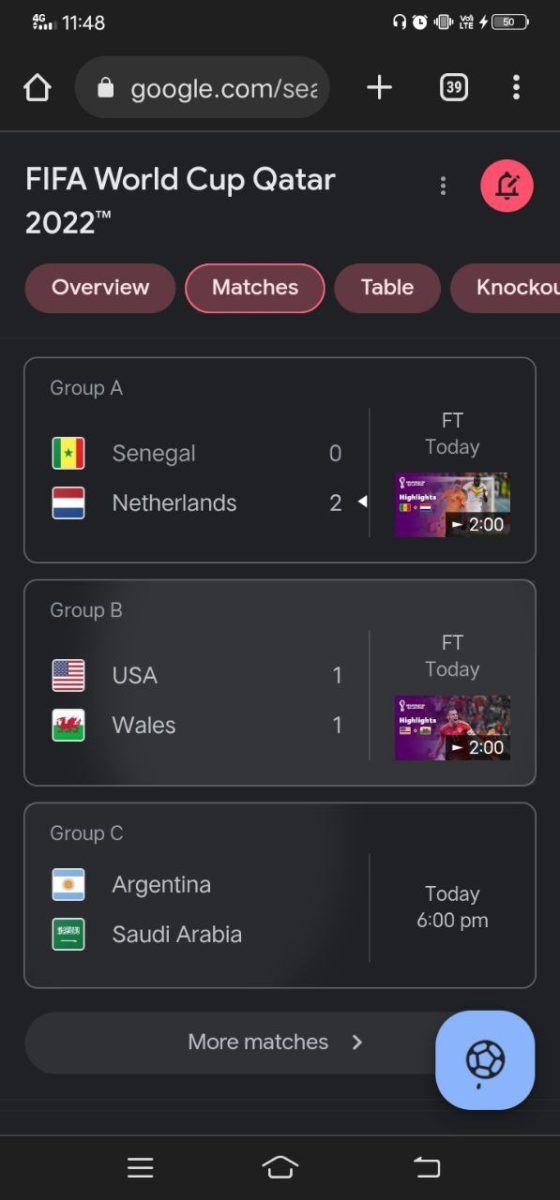560x1200 pixels.
Task: Tap the browser home icon
Action: coord(37,88)
